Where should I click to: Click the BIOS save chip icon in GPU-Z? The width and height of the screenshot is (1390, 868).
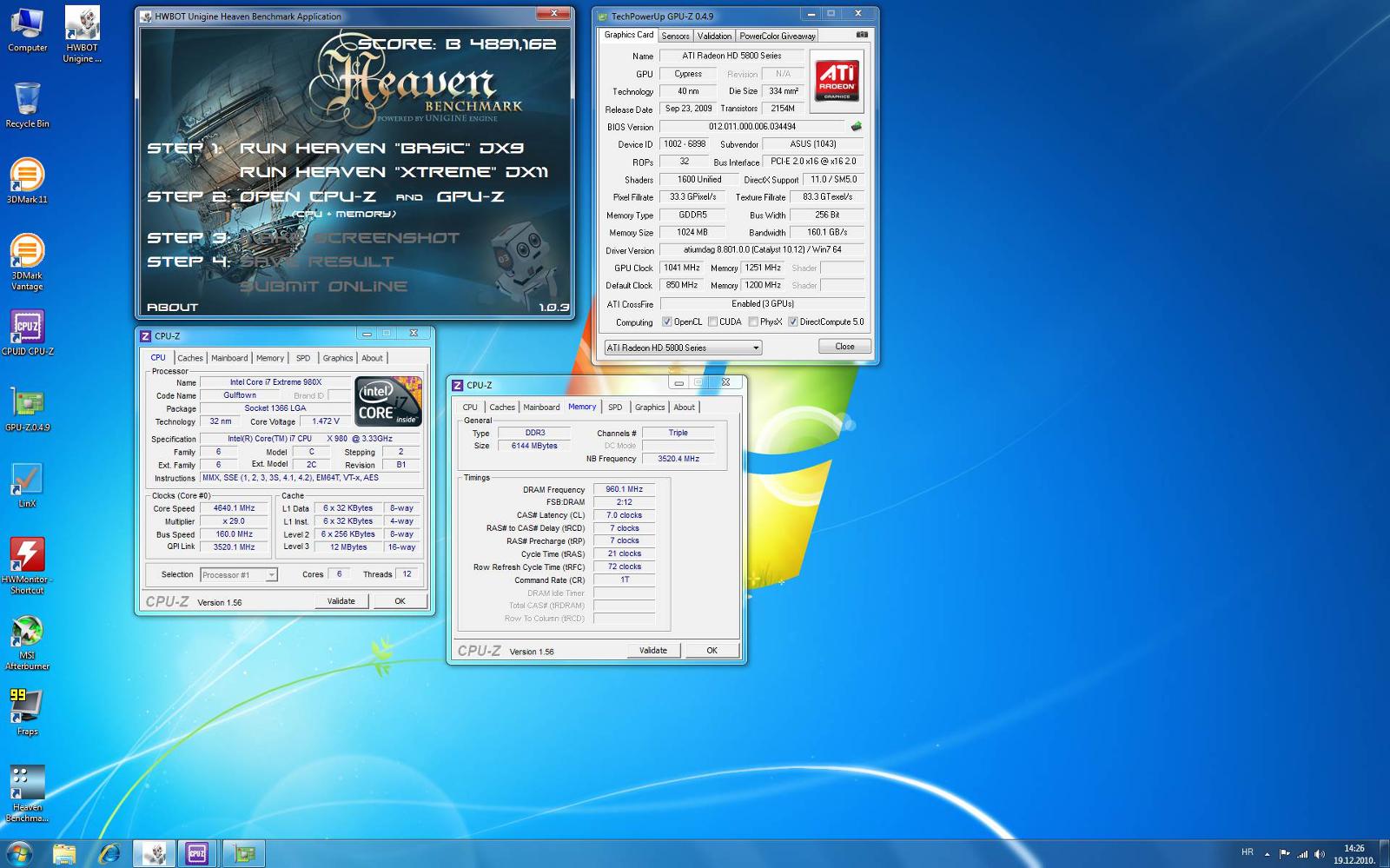pyautogui.click(x=857, y=126)
